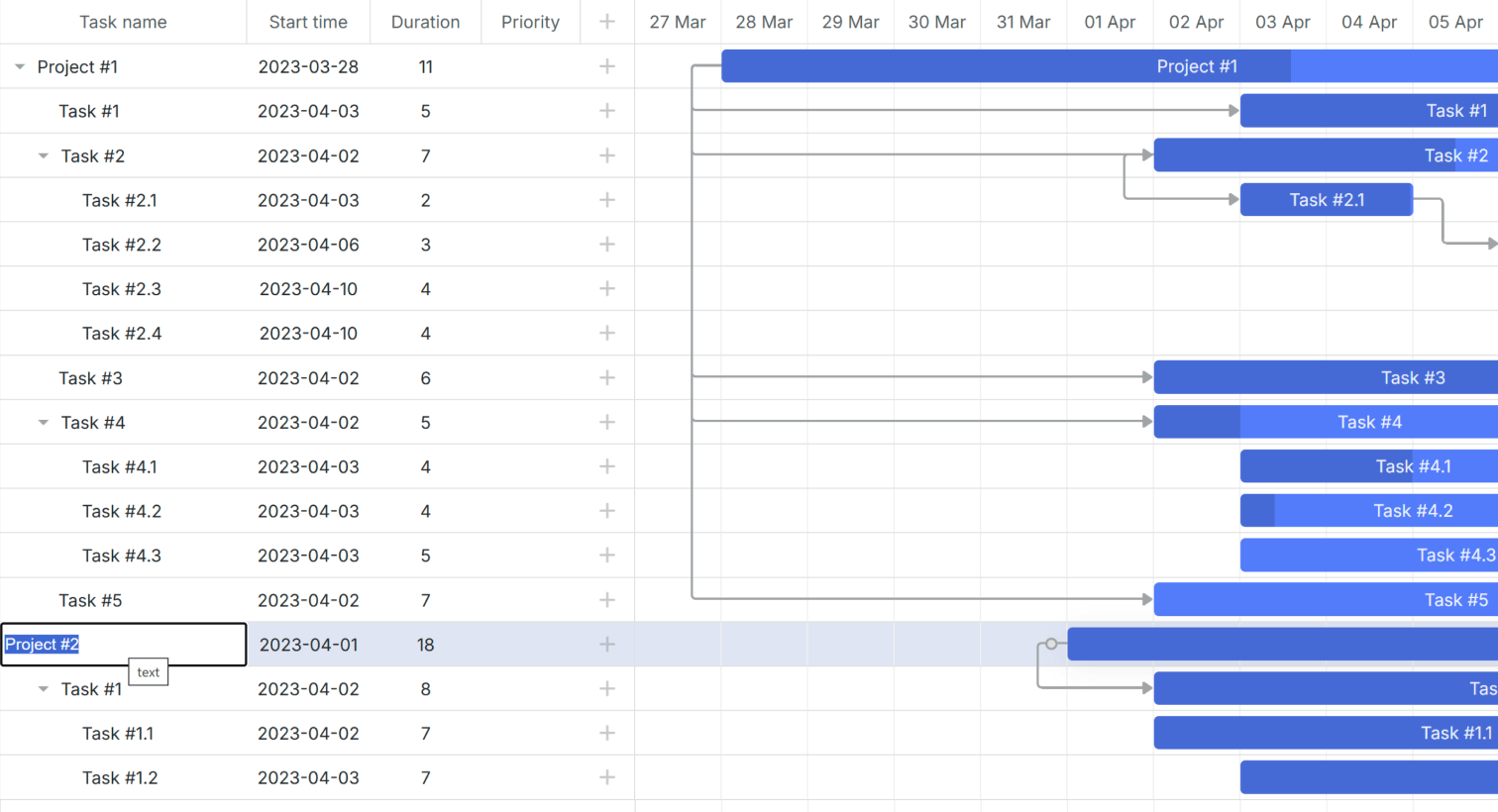The height and width of the screenshot is (812, 1498).
Task: Select the Task #2.1 bar in the timeline
Action: coord(1326,199)
